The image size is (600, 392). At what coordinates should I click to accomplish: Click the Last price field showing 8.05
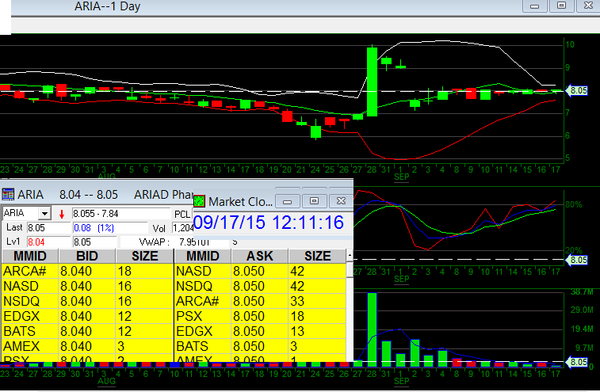(x=49, y=228)
